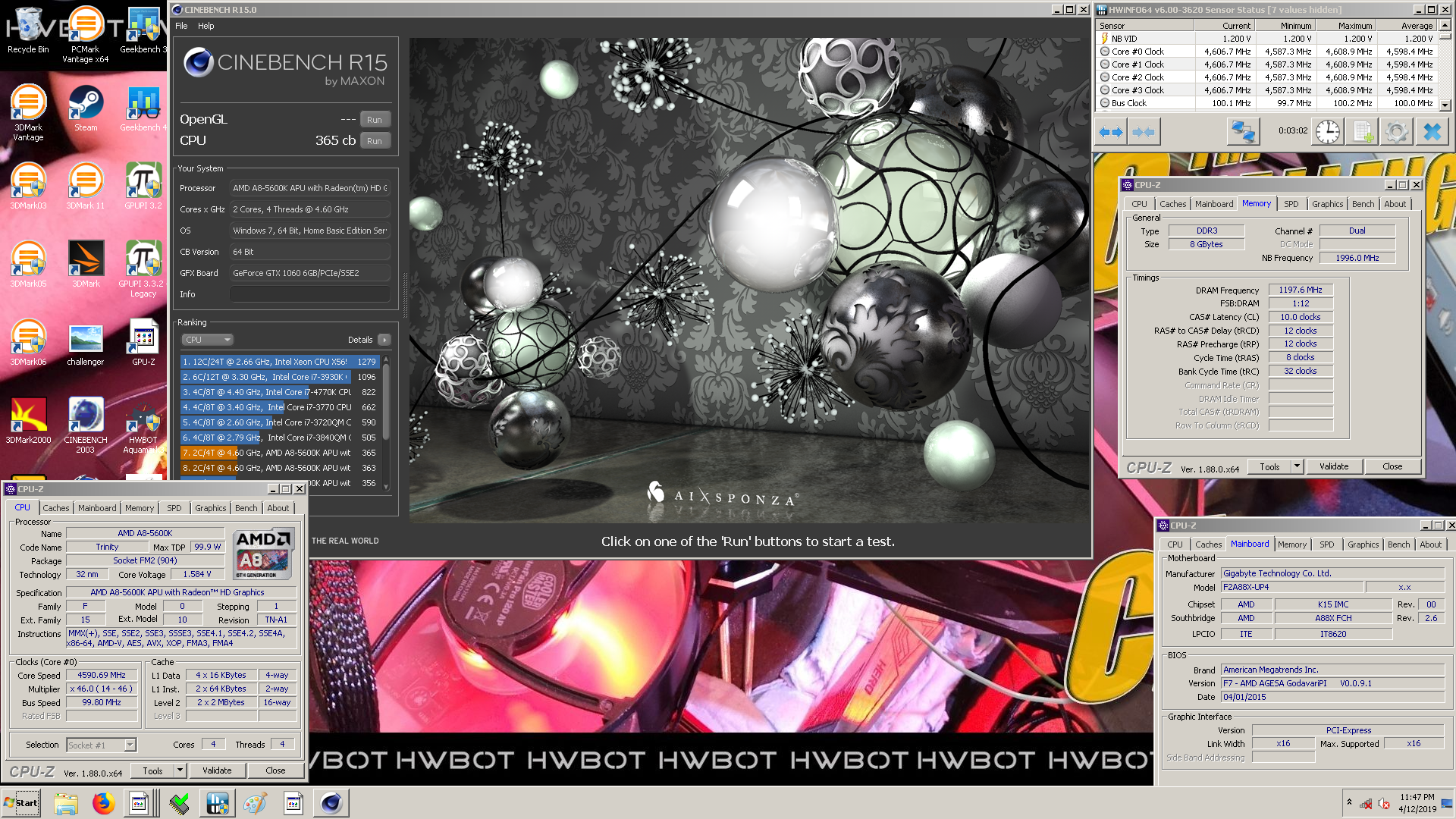Viewport: 1456px width, 819px height.
Task: Select the 3DMark06 desktop icon
Action: point(28,342)
